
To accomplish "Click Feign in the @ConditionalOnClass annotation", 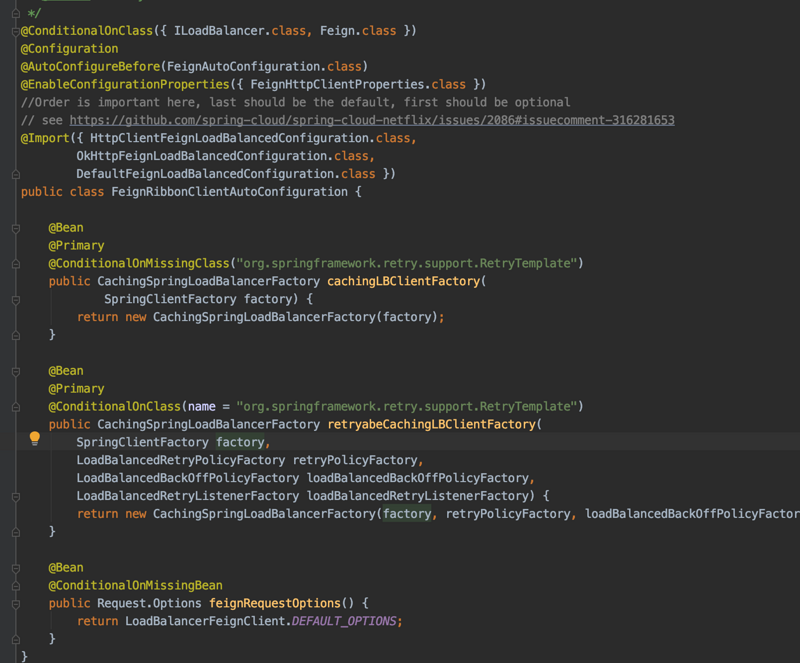I will 337,31.
